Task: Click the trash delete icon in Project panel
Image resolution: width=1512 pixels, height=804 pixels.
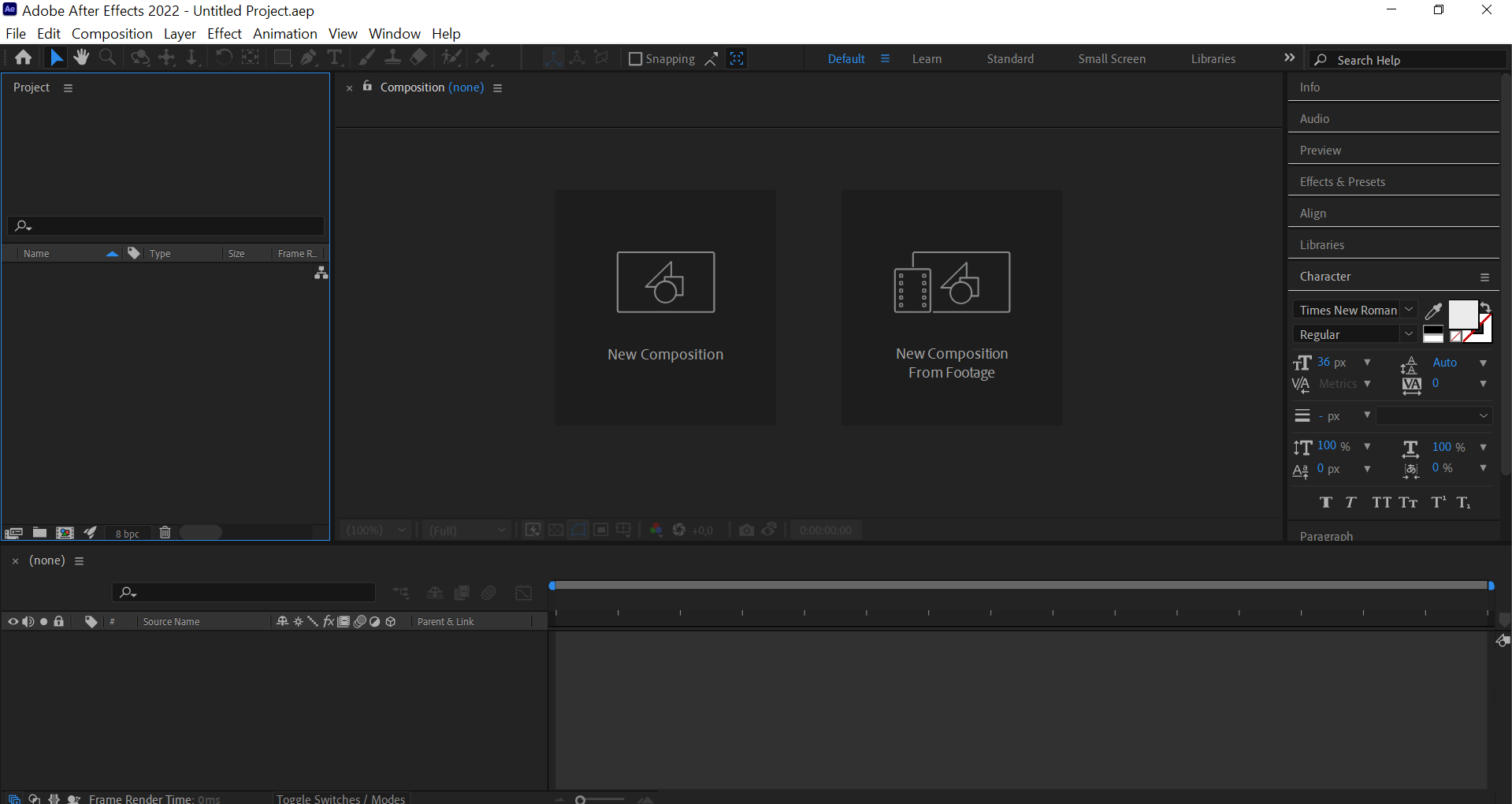Action: point(165,533)
